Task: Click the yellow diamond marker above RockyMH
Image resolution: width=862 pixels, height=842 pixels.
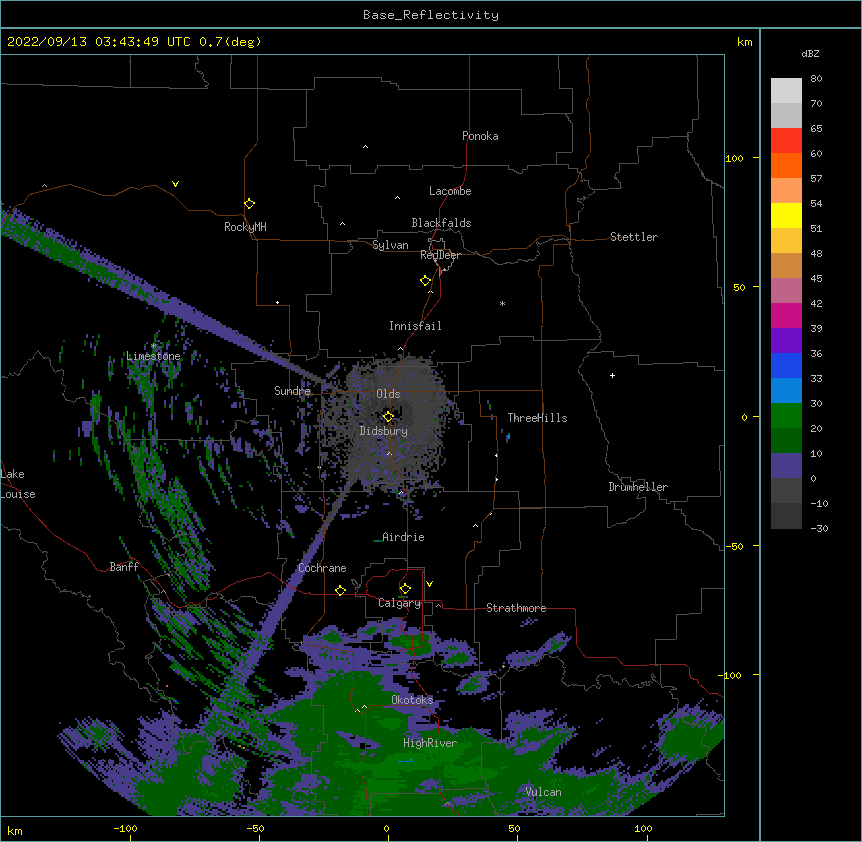Action: pos(249,204)
